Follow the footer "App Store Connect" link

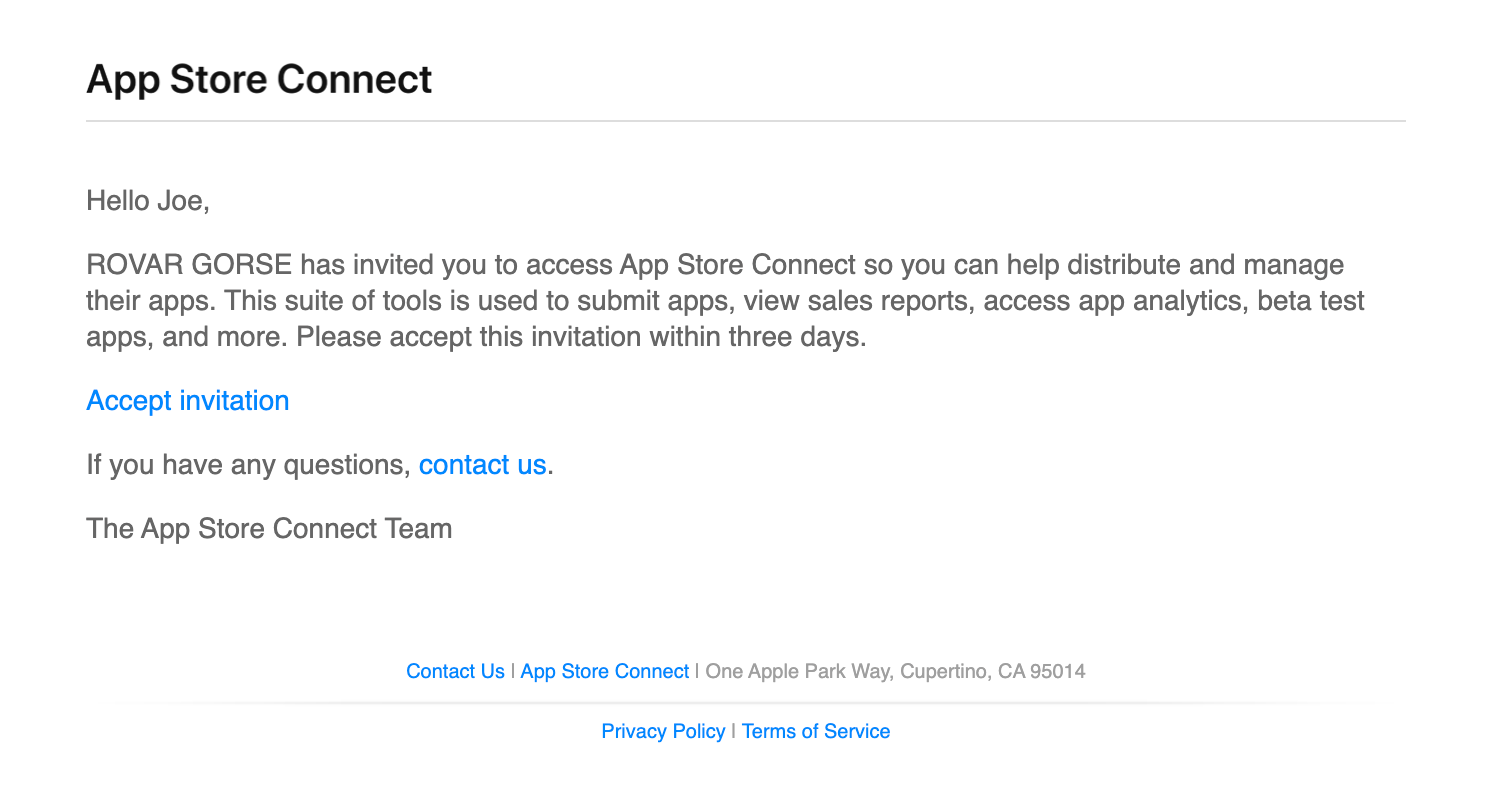[605, 672]
